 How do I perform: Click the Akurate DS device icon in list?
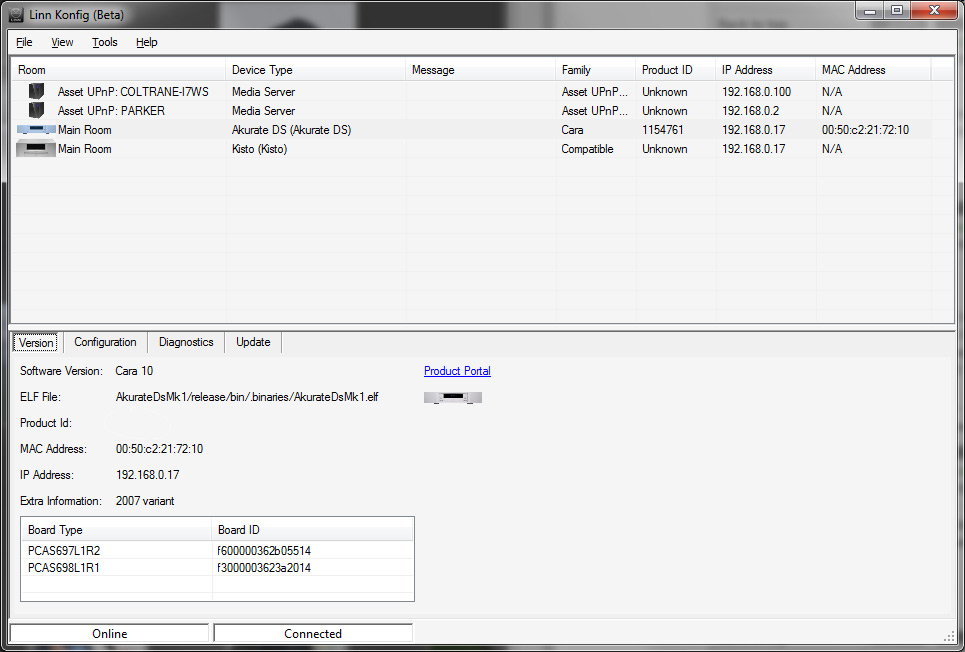point(36,130)
